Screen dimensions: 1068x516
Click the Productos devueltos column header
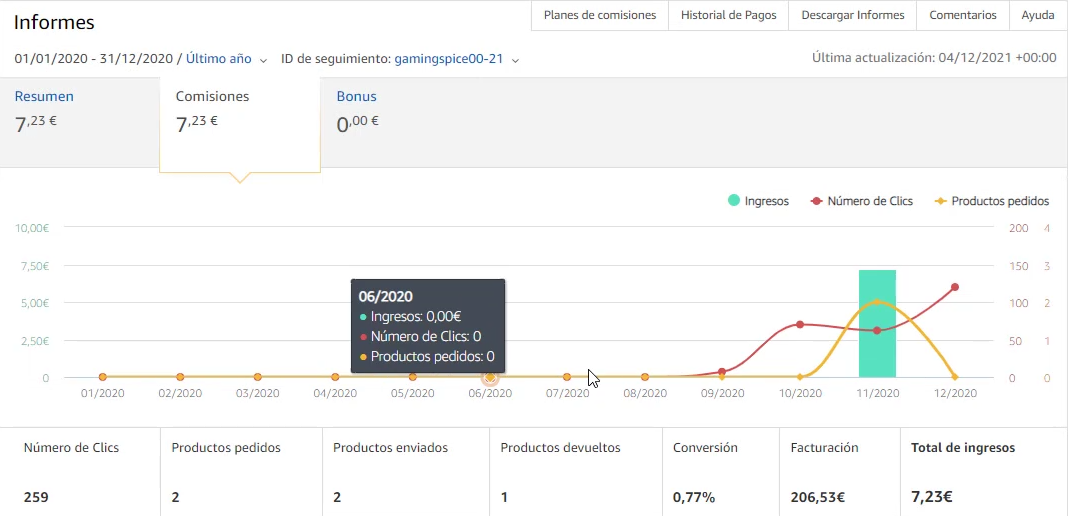pos(561,448)
